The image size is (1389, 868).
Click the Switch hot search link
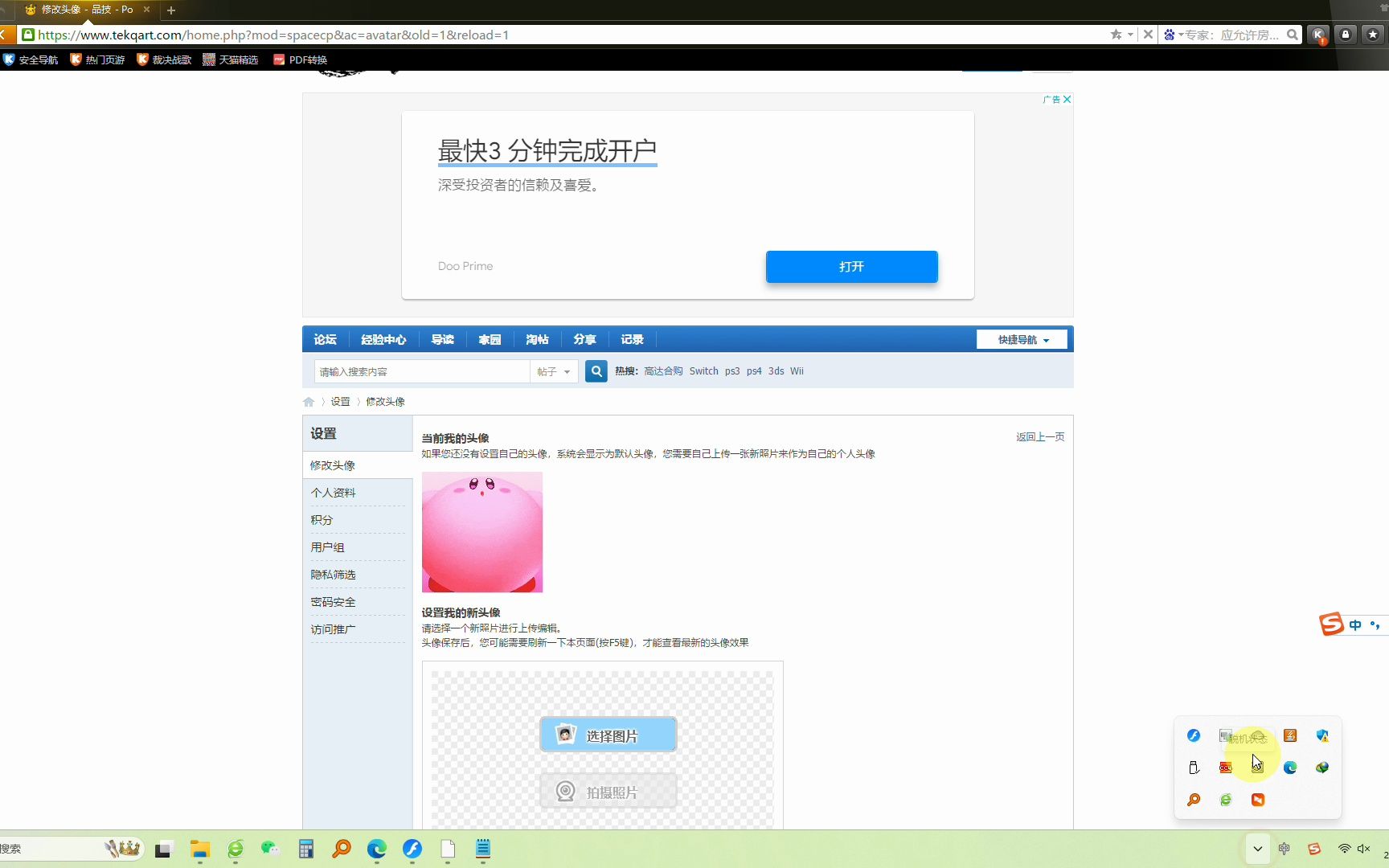pyautogui.click(x=704, y=371)
